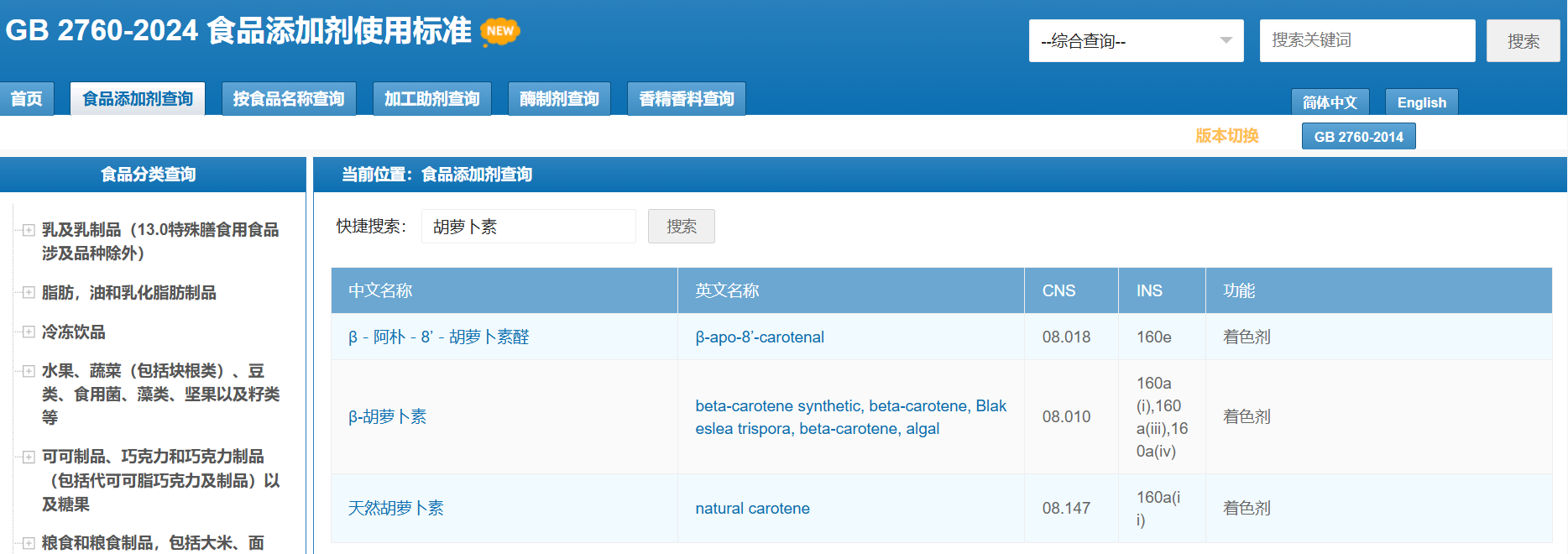
Task: Go to the 加工助剂查询 tab
Action: pos(431,99)
